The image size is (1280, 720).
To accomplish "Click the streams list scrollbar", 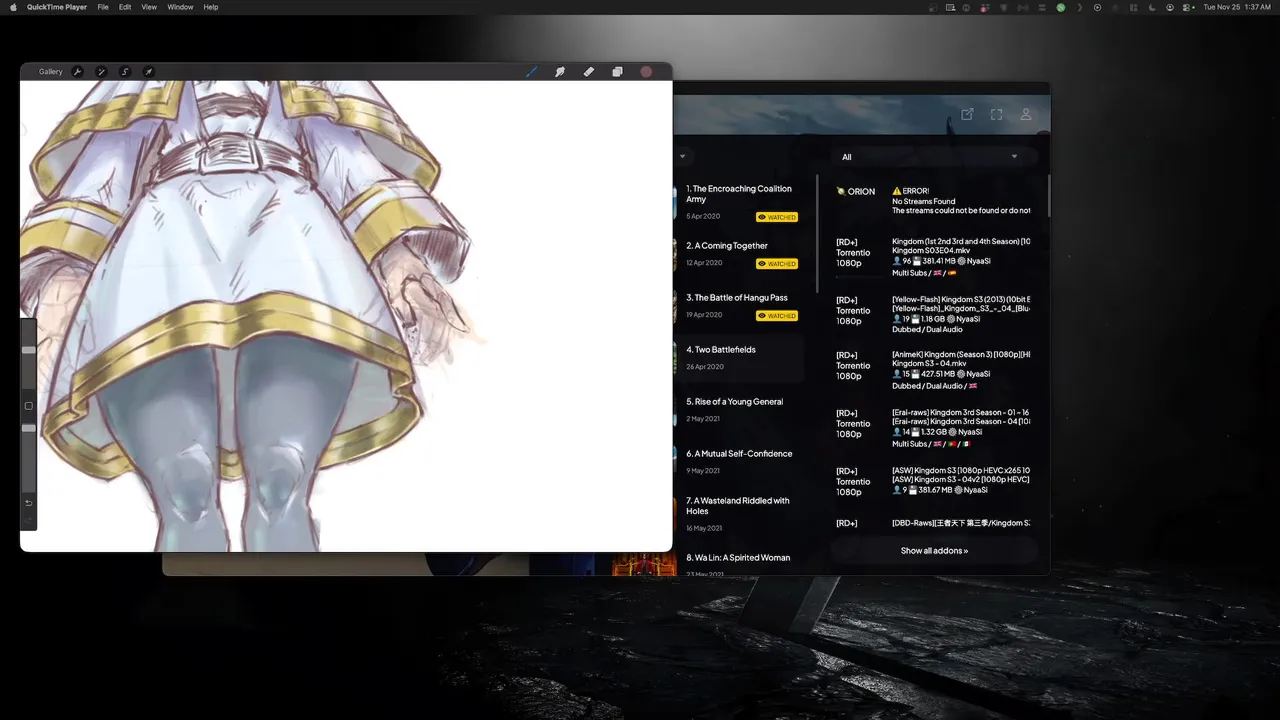I will (1048, 196).
